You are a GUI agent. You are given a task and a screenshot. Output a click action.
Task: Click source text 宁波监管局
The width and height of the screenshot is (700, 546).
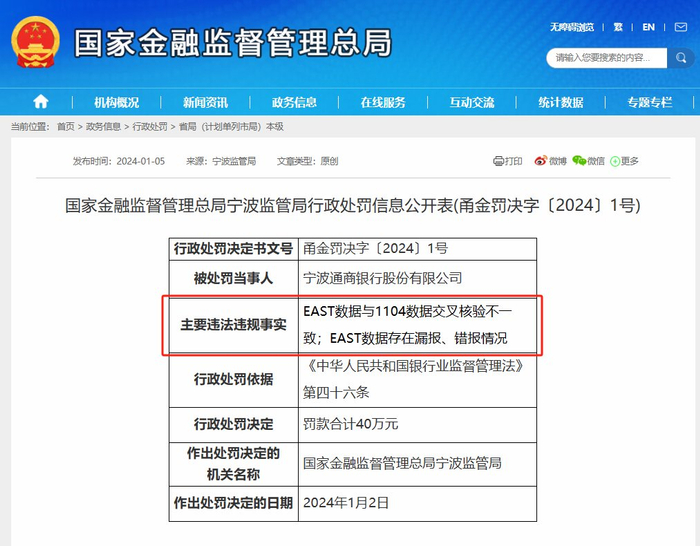pyautogui.click(x=234, y=161)
